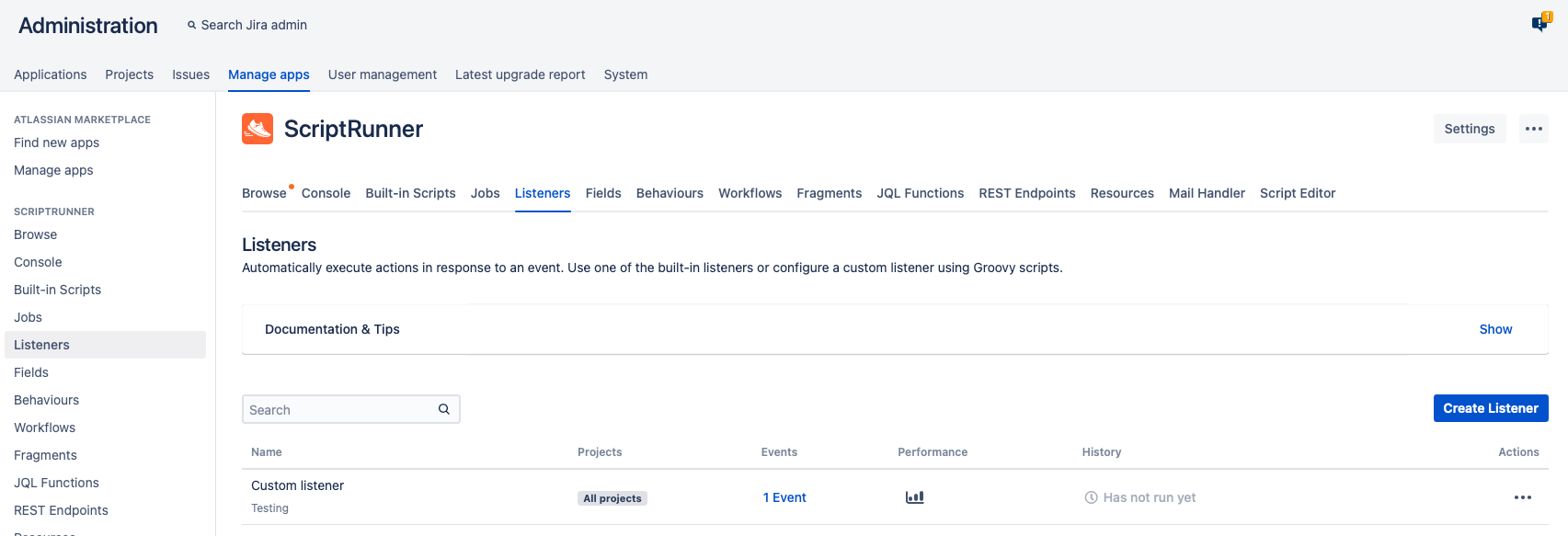1568x536 pixels.
Task: Select Fragments in the sidebar
Action: [x=46, y=455]
